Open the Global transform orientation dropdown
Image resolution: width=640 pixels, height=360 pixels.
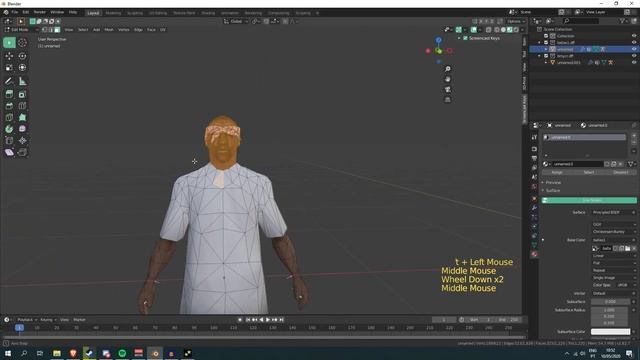[236, 21]
